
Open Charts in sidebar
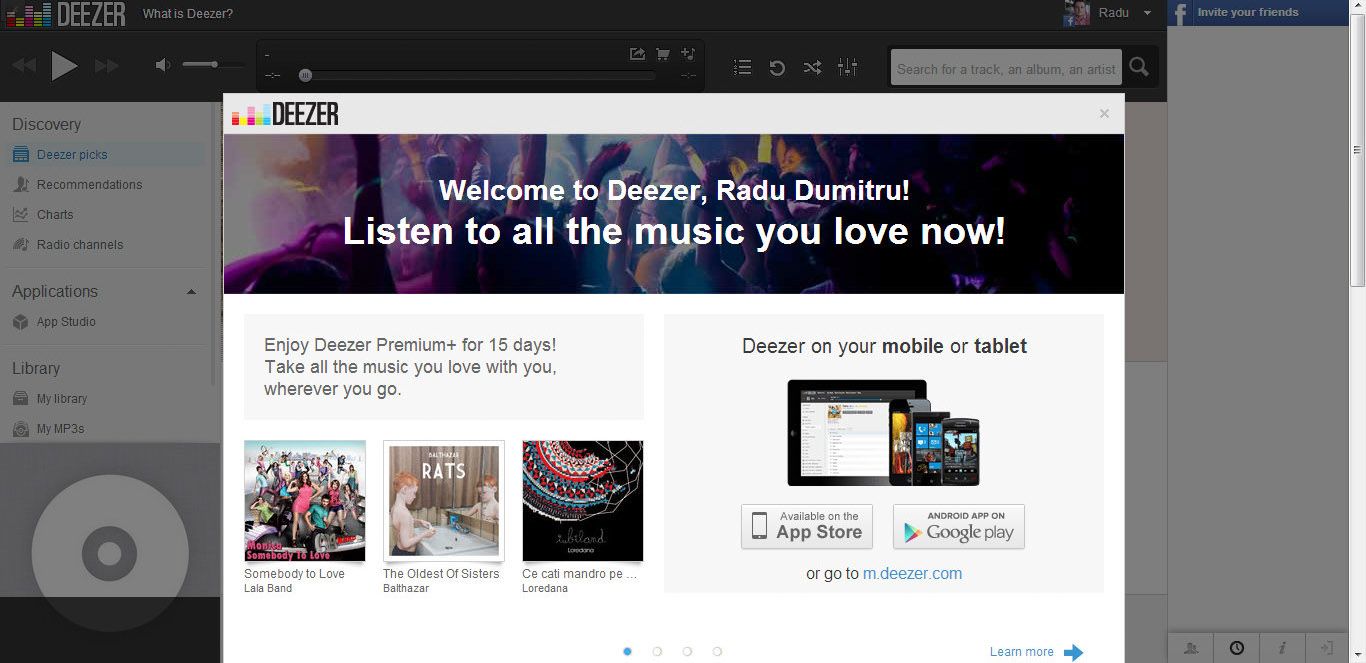(x=55, y=215)
